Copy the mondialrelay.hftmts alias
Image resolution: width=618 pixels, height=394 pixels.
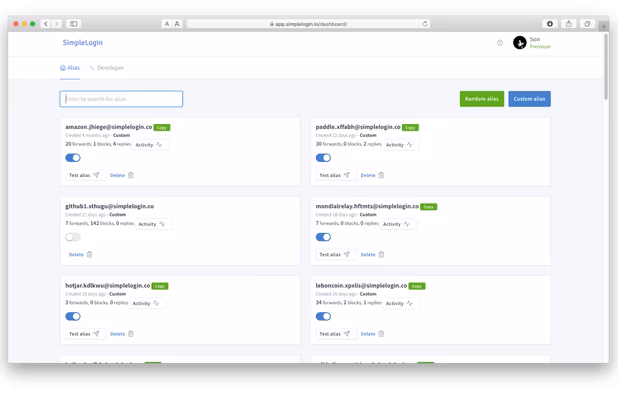pyautogui.click(x=428, y=207)
